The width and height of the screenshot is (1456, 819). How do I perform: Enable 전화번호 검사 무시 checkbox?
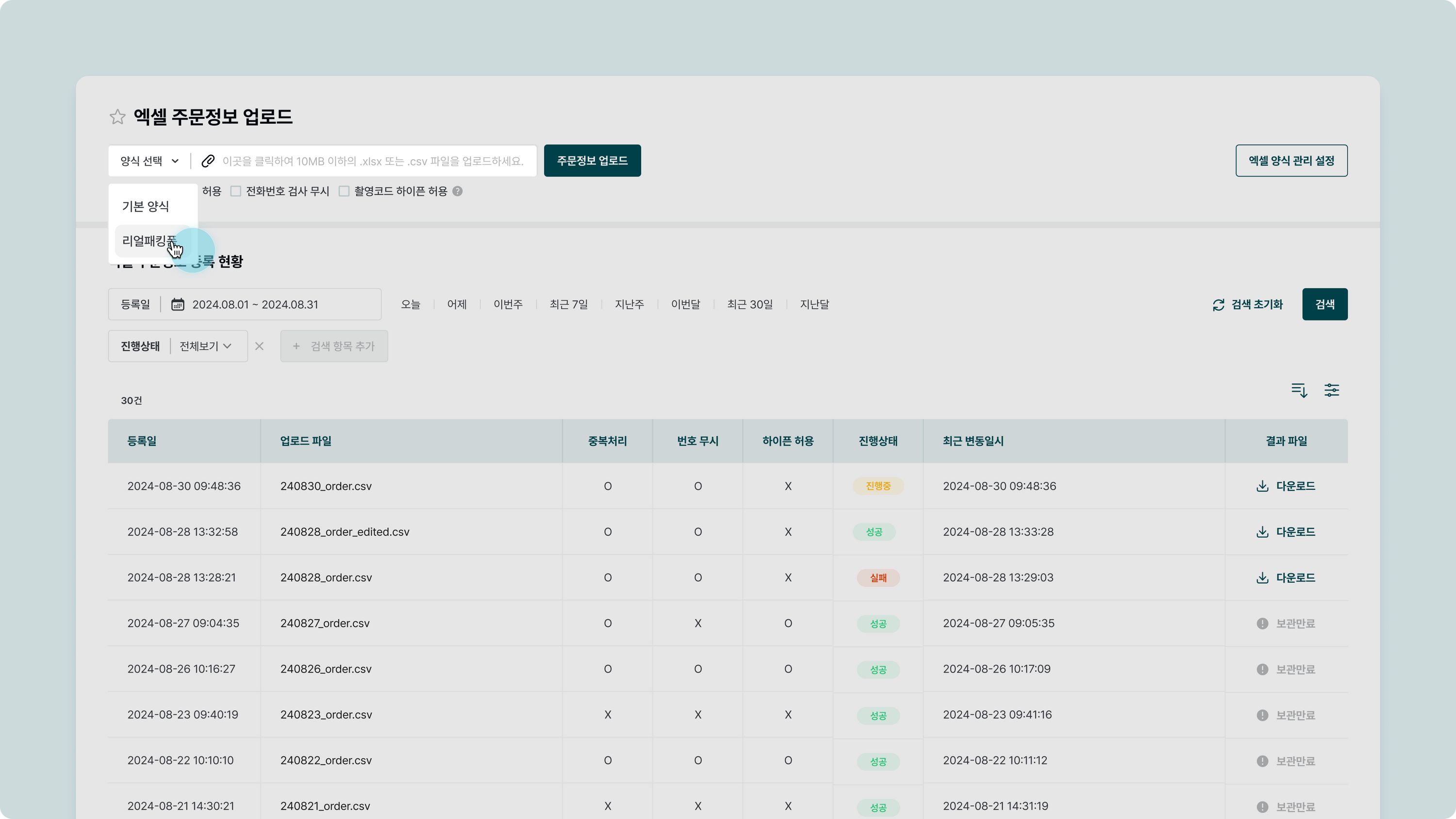(236, 191)
